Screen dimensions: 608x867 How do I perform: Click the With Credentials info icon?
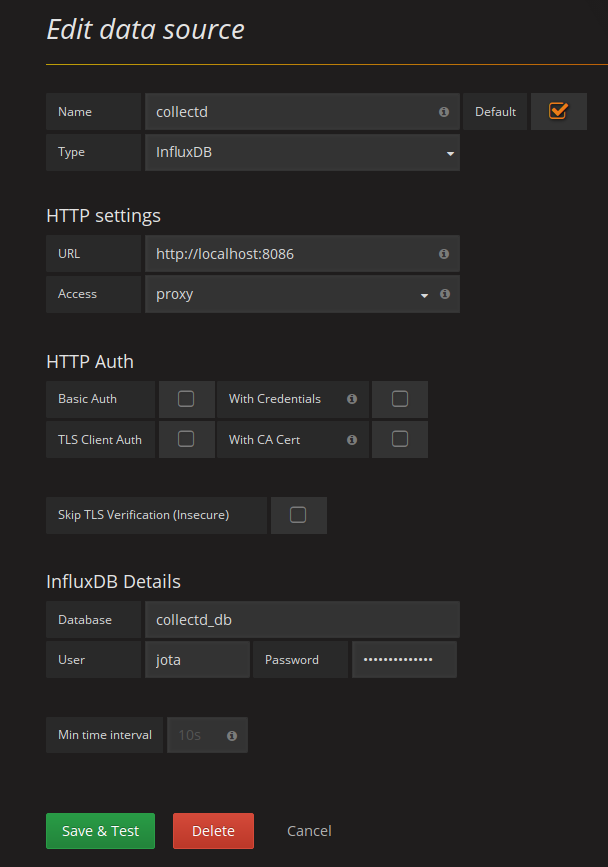click(x=352, y=399)
